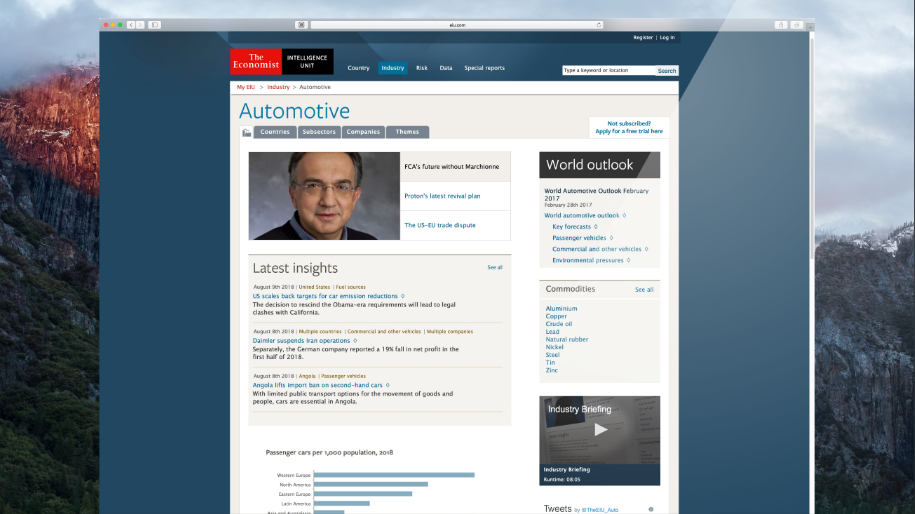Viewport: 915px width, 514px height.
Task: Reload the page with the refresh icon
Action: point(599,25)
